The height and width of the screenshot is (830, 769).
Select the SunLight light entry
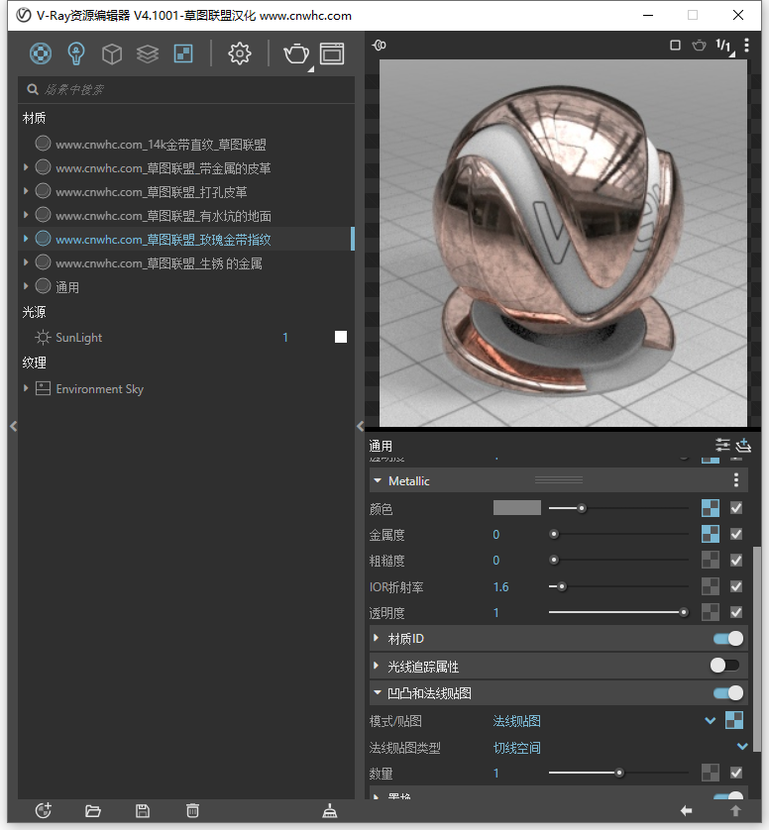[78, 337]
